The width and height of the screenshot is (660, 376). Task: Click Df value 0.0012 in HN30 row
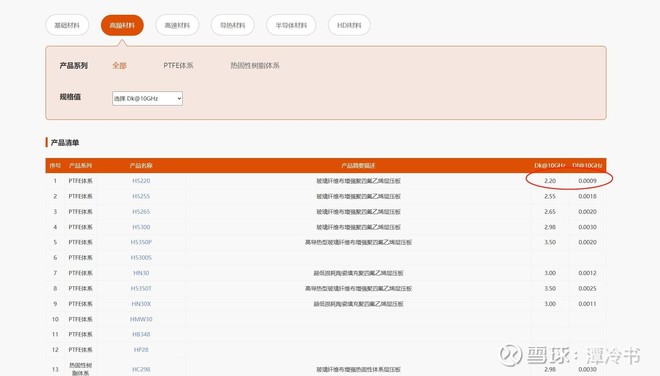point(587,273)
